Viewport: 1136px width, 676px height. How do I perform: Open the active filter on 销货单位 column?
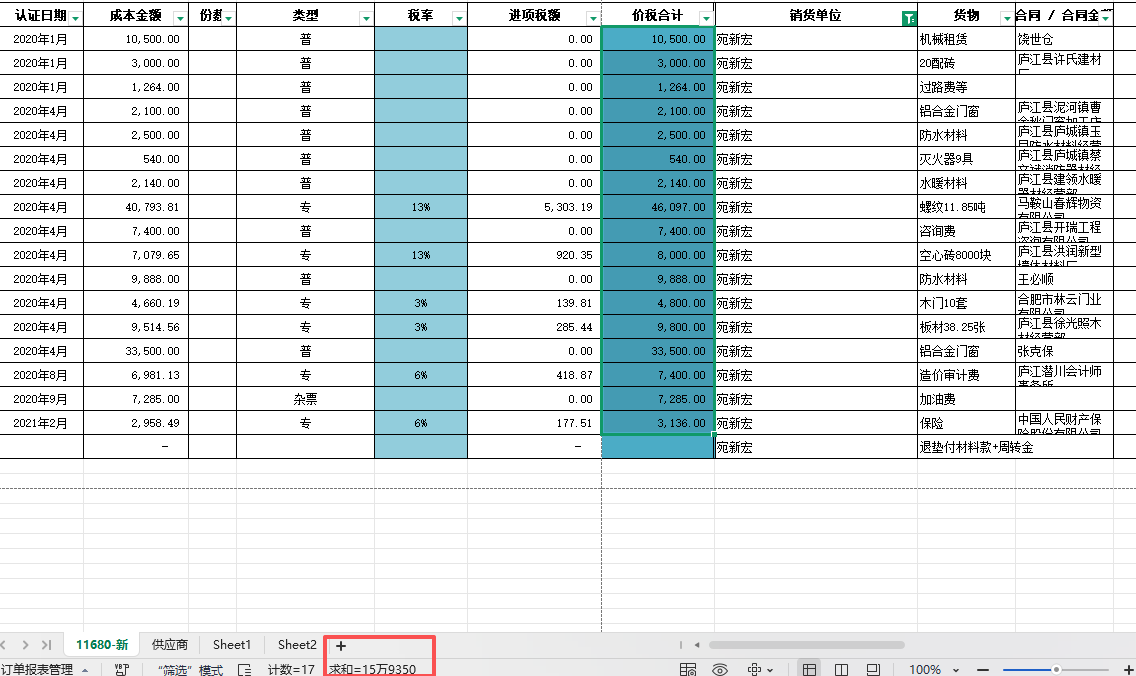point(908,18)
